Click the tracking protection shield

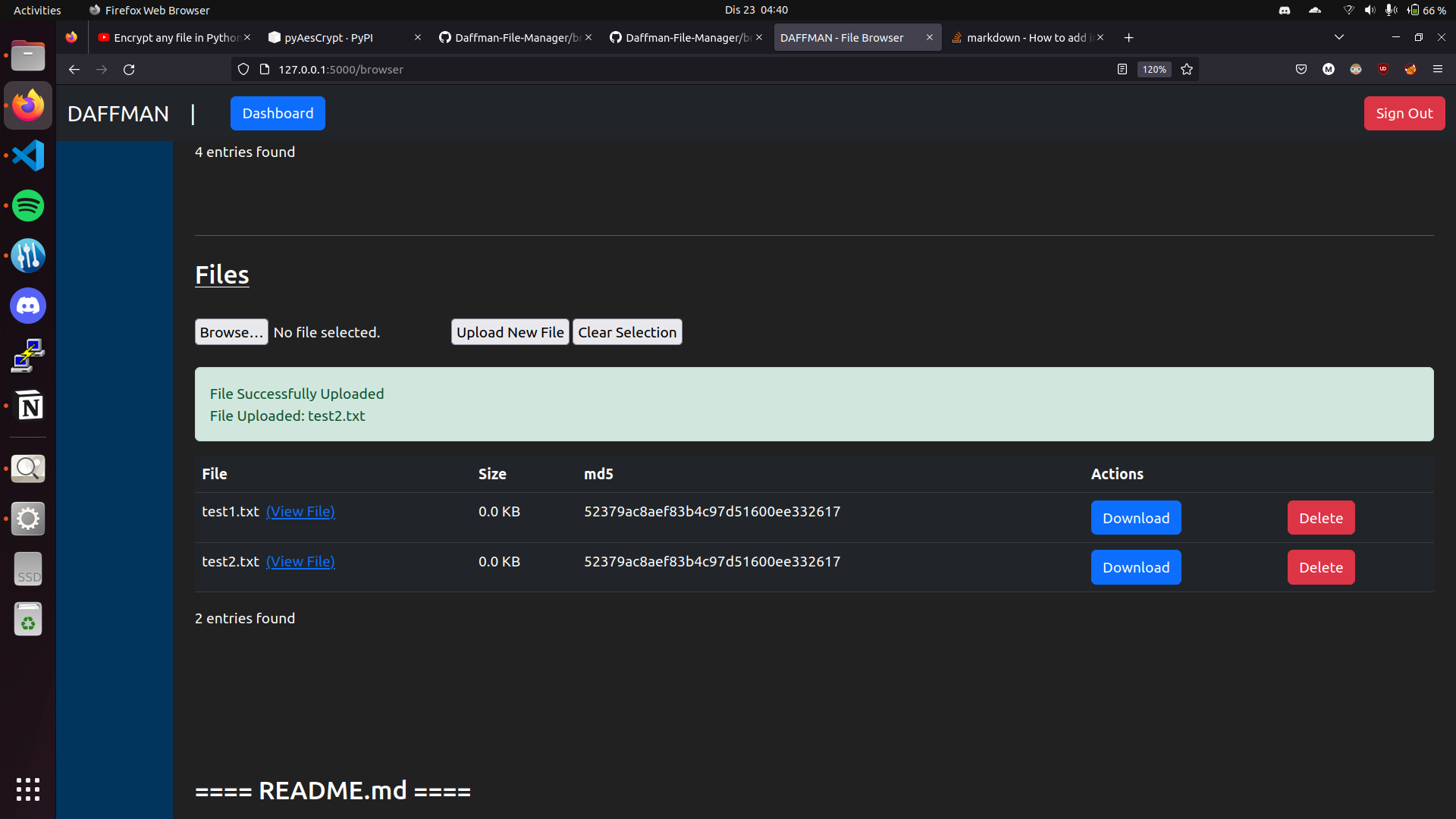pyautogui.click(x=243, y=69)
